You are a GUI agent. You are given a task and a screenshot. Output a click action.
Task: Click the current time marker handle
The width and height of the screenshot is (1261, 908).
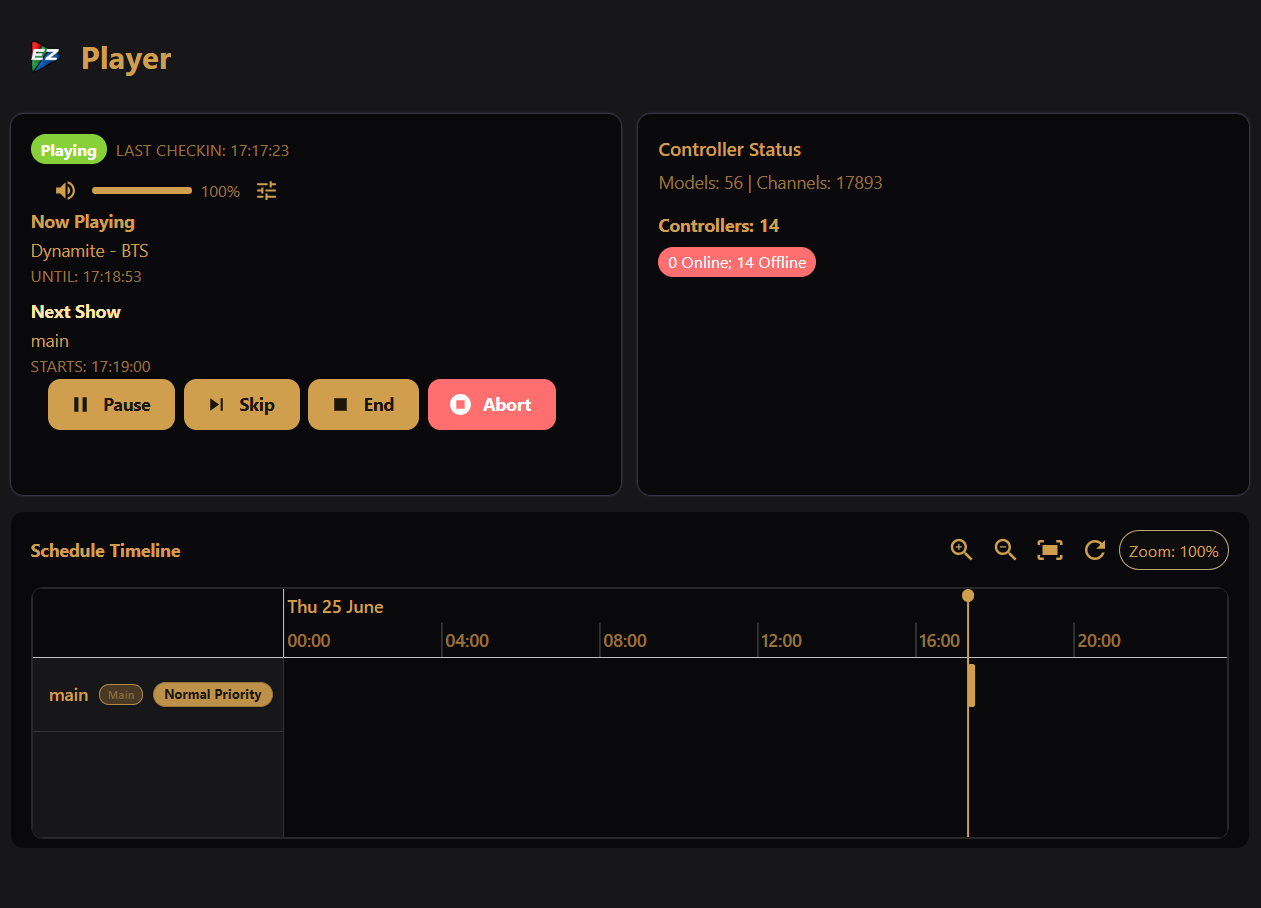click(x=968, y=595)
